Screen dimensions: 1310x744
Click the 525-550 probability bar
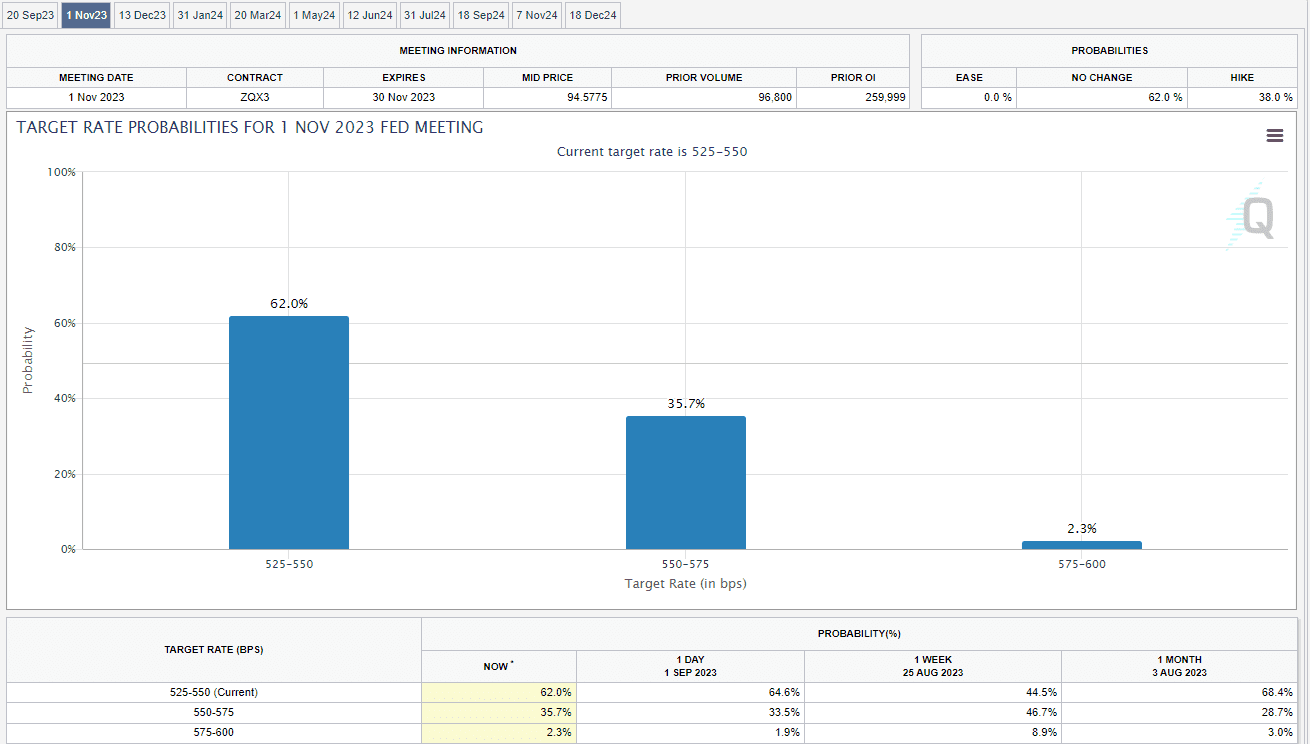click(289, 433)
